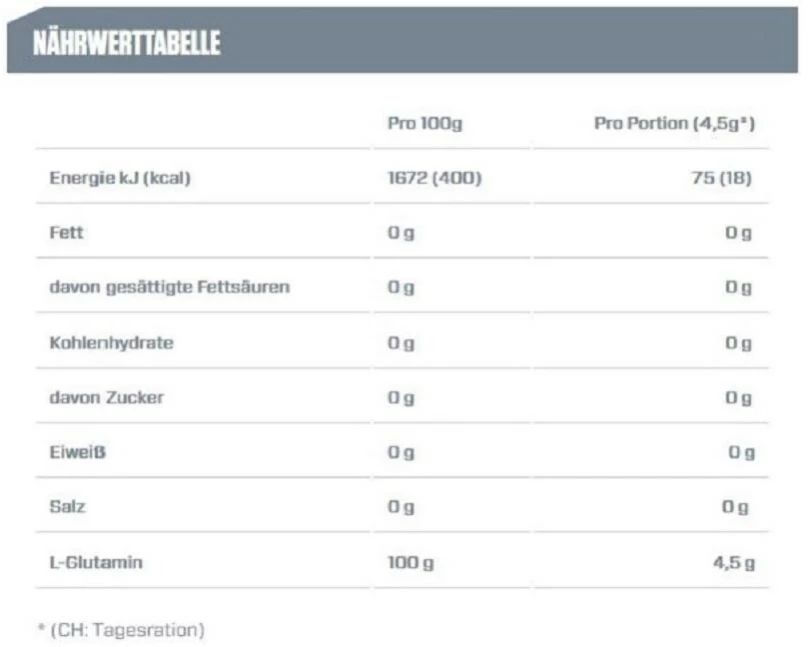Click the Fett value in Pro 100g column
The image size is (809, 647).
[401, 232]
